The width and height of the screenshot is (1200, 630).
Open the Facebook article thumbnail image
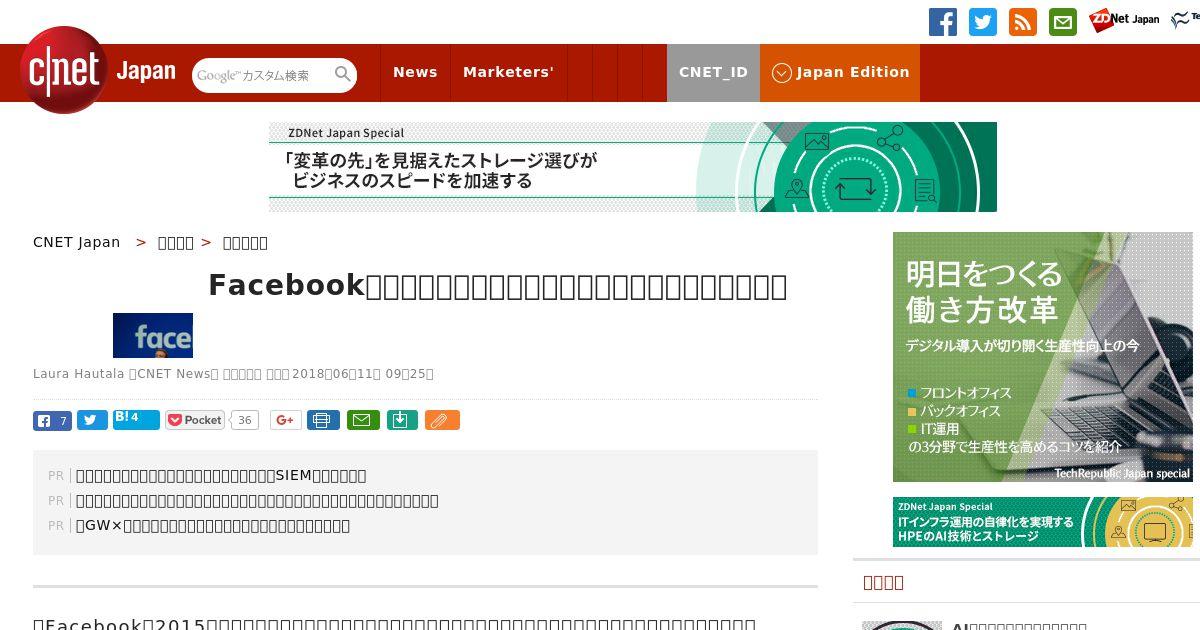tap(153, 335)
